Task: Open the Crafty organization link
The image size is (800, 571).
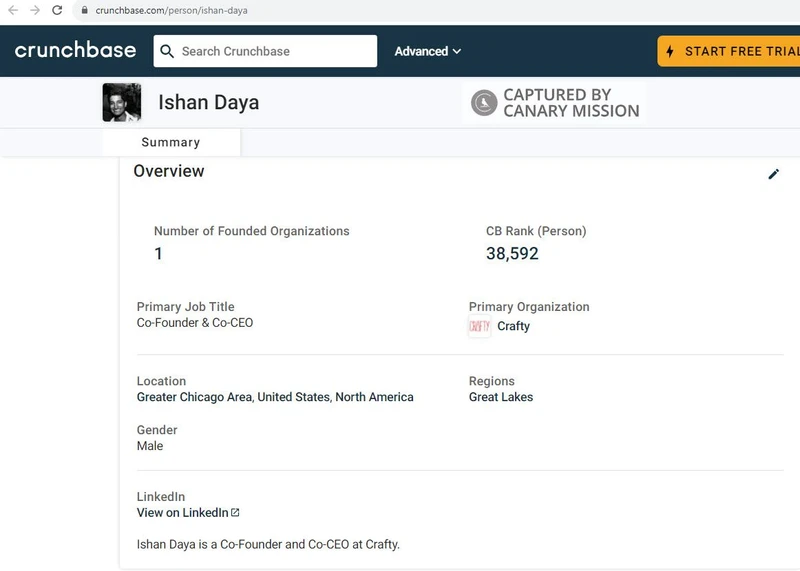Action: point(513,326)
